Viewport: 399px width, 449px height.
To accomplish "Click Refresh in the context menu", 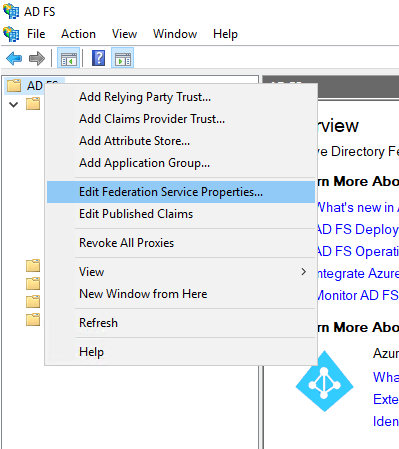I will pyautogui.click(x=181, y=323).
